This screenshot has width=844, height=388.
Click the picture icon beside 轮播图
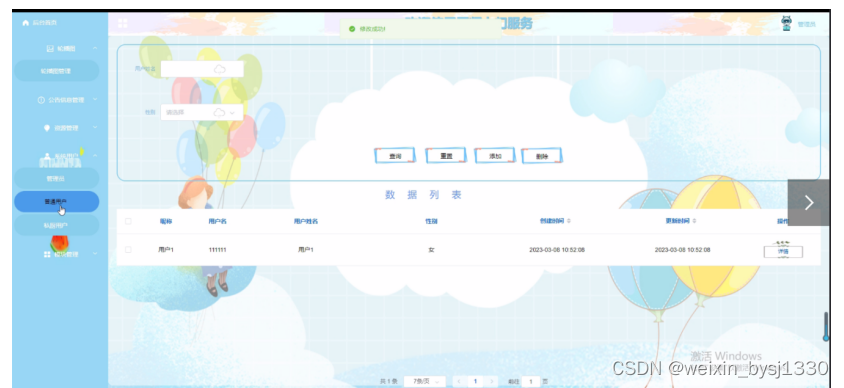tap(50, 48)
